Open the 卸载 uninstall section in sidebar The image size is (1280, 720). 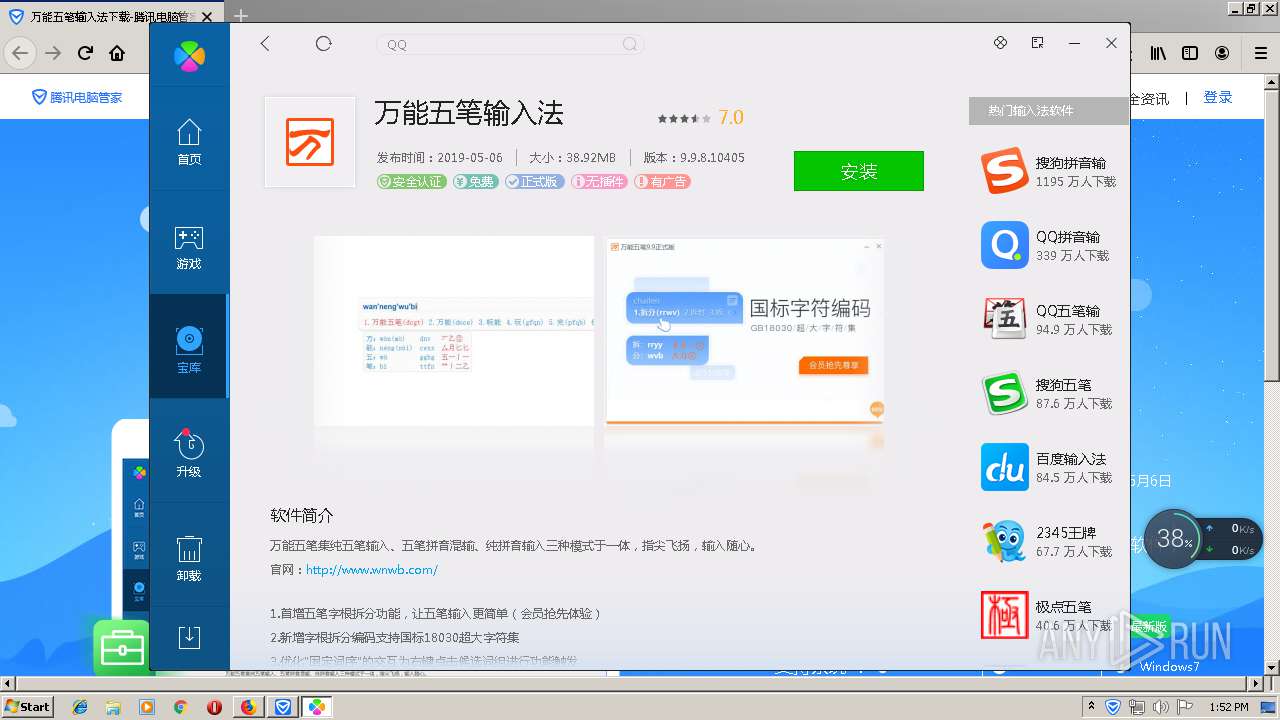[189, 558]
